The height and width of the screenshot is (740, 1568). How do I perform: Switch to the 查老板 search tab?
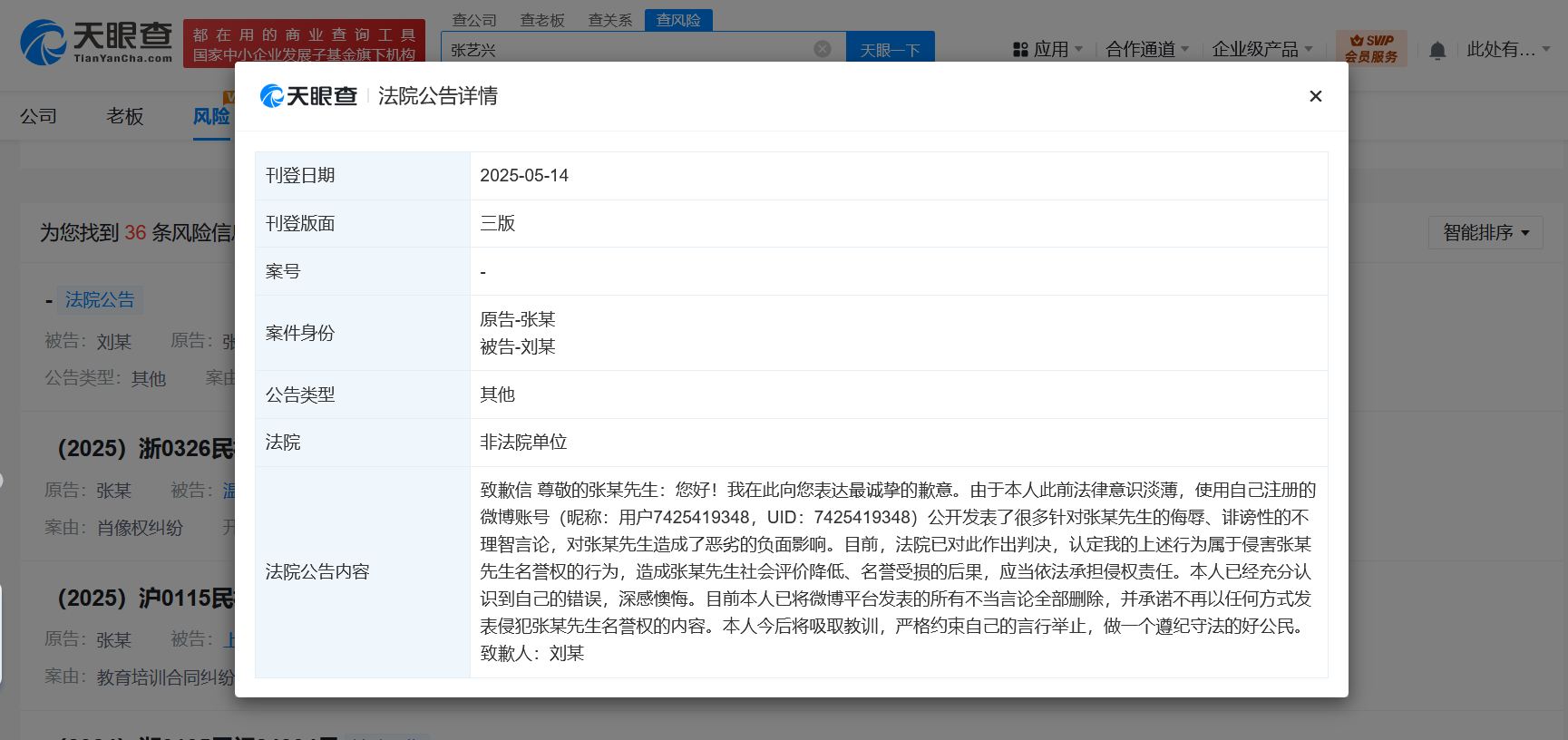point(542,20)
